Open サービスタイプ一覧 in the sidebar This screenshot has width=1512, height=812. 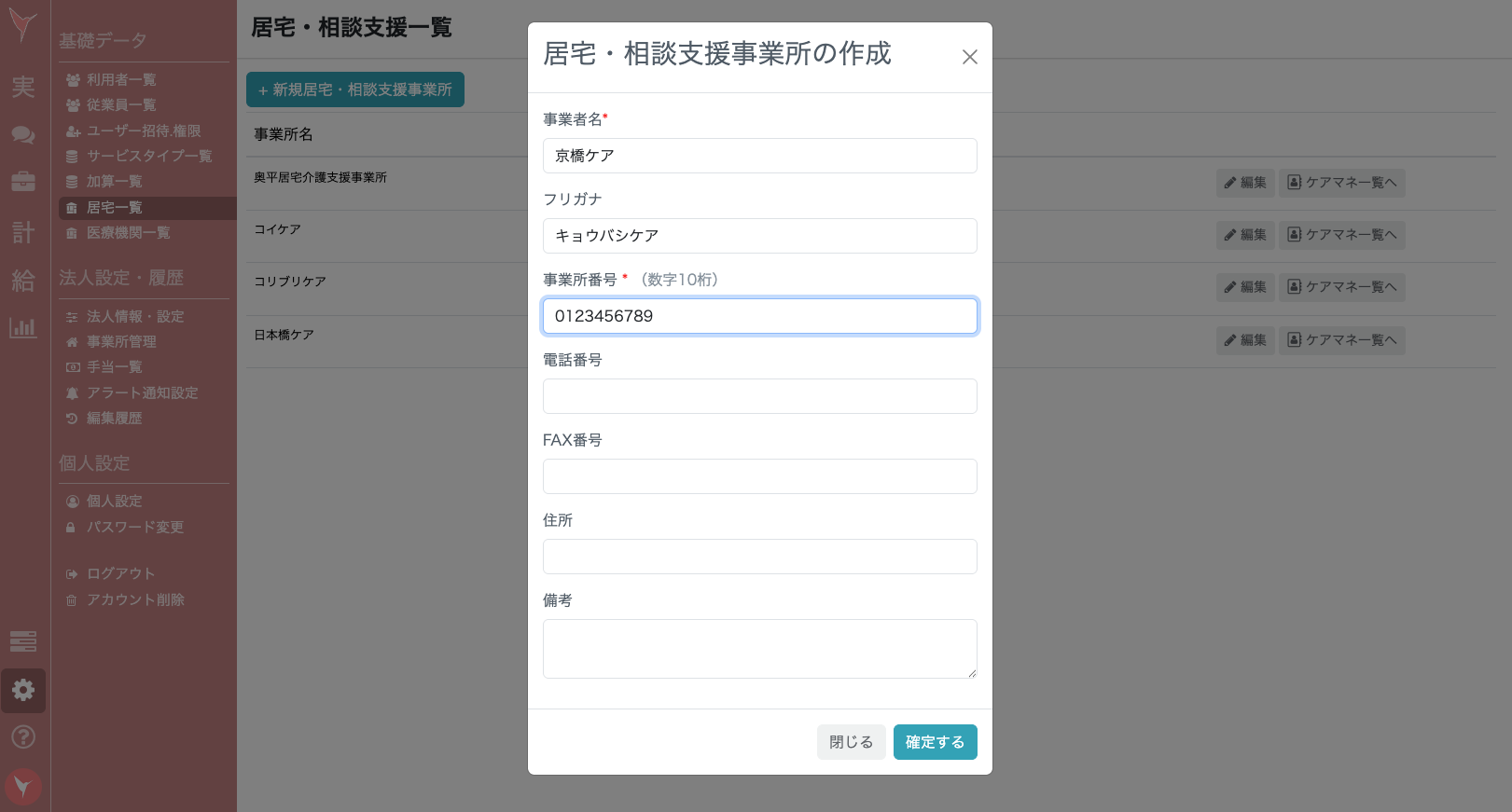[x=149, y=157]
